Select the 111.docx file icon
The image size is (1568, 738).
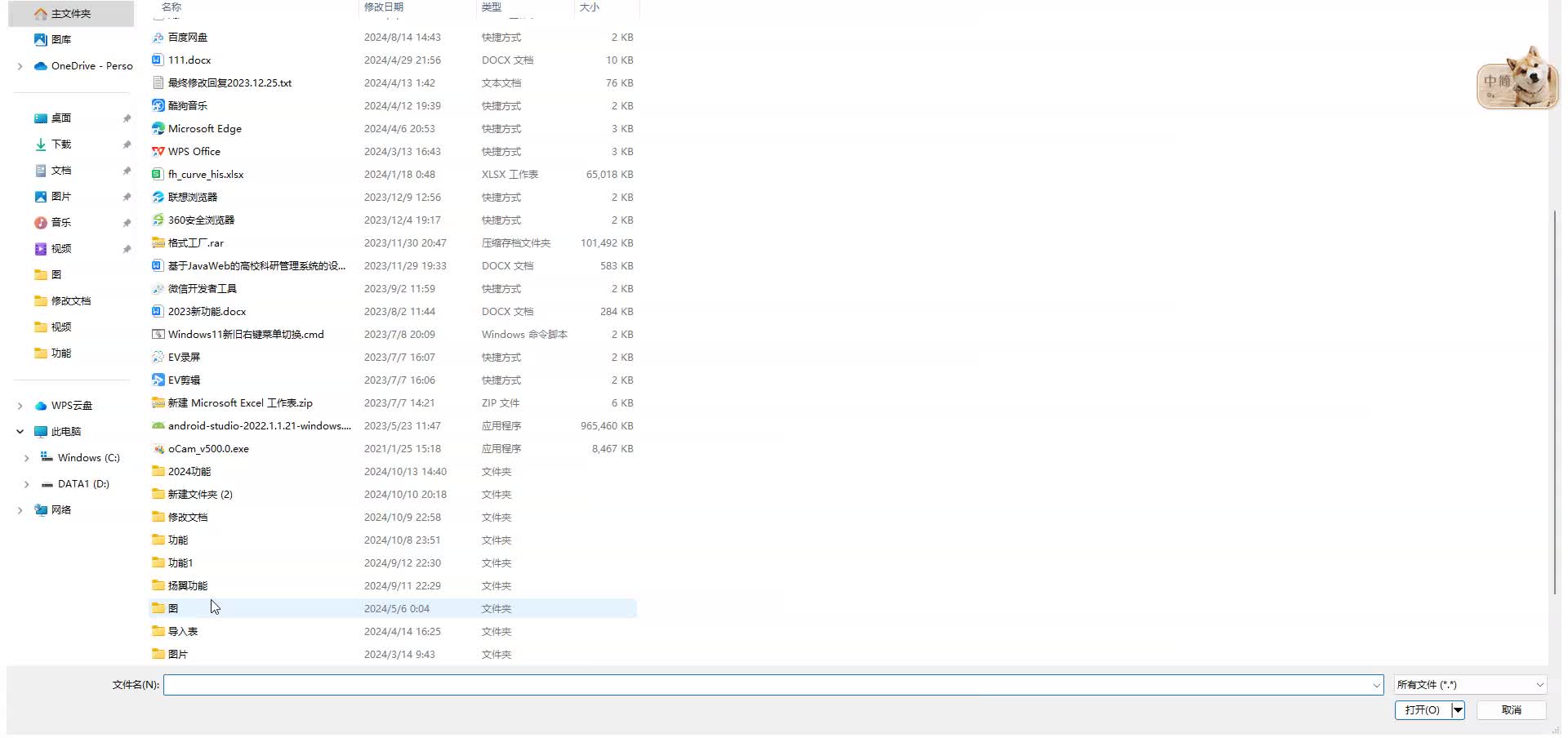158,60
